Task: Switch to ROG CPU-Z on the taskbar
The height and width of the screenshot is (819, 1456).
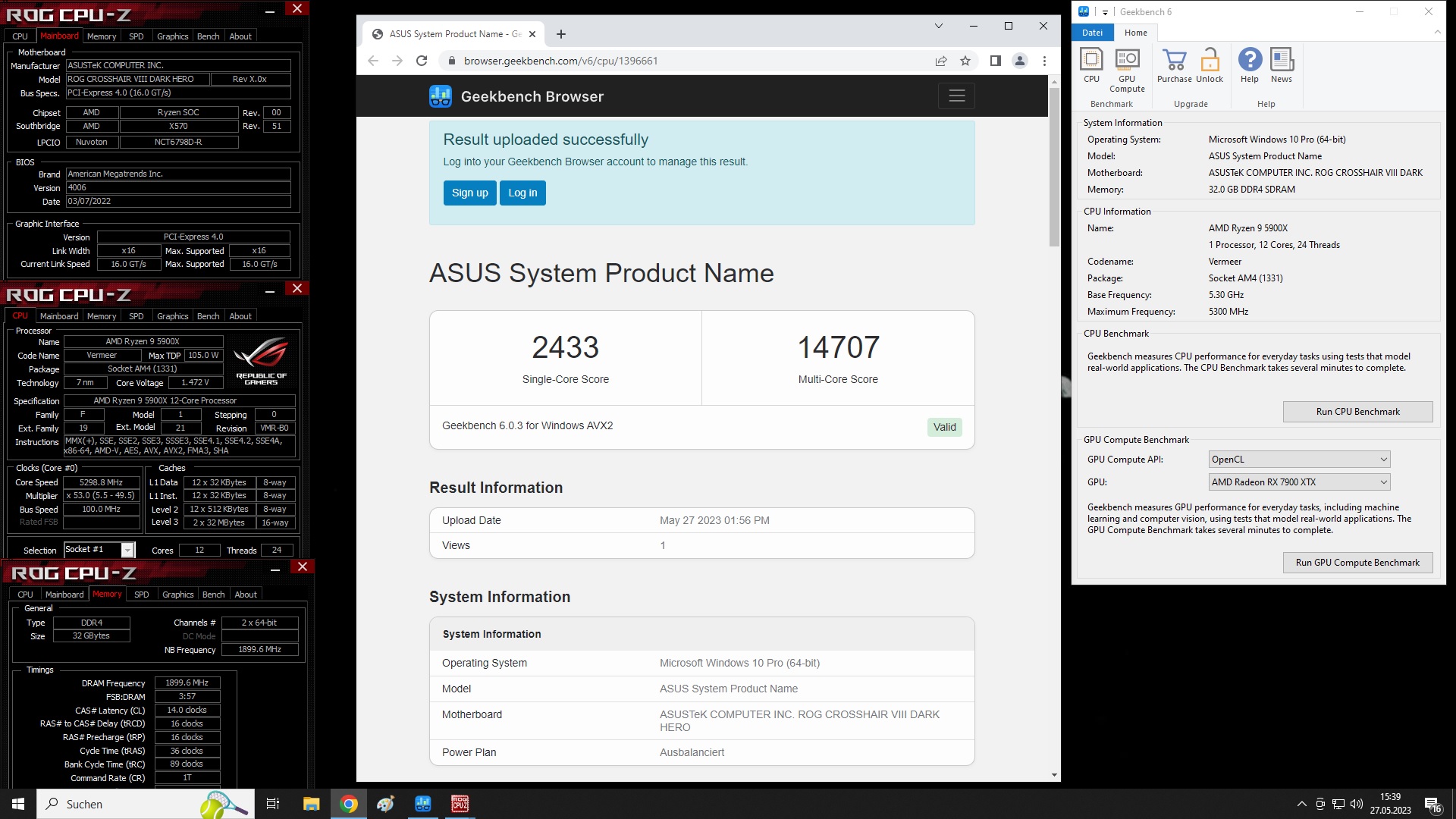Action: click(x=460, y=804)
